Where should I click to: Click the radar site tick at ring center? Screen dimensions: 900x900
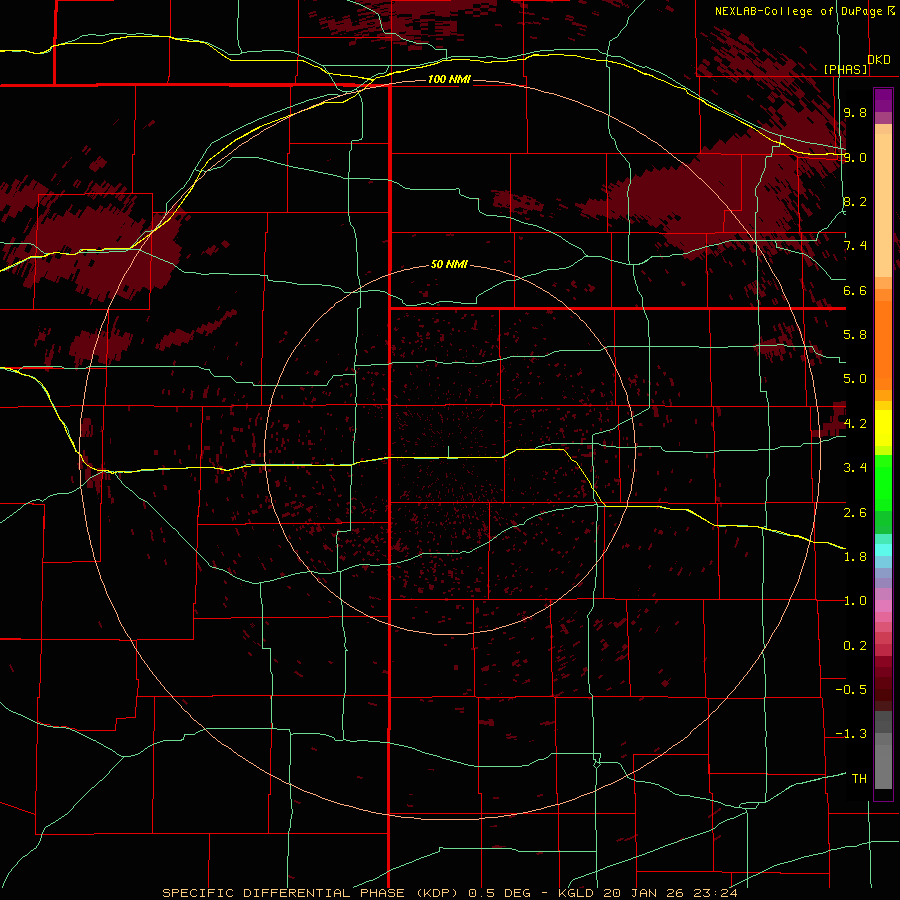tap(448, 452)
